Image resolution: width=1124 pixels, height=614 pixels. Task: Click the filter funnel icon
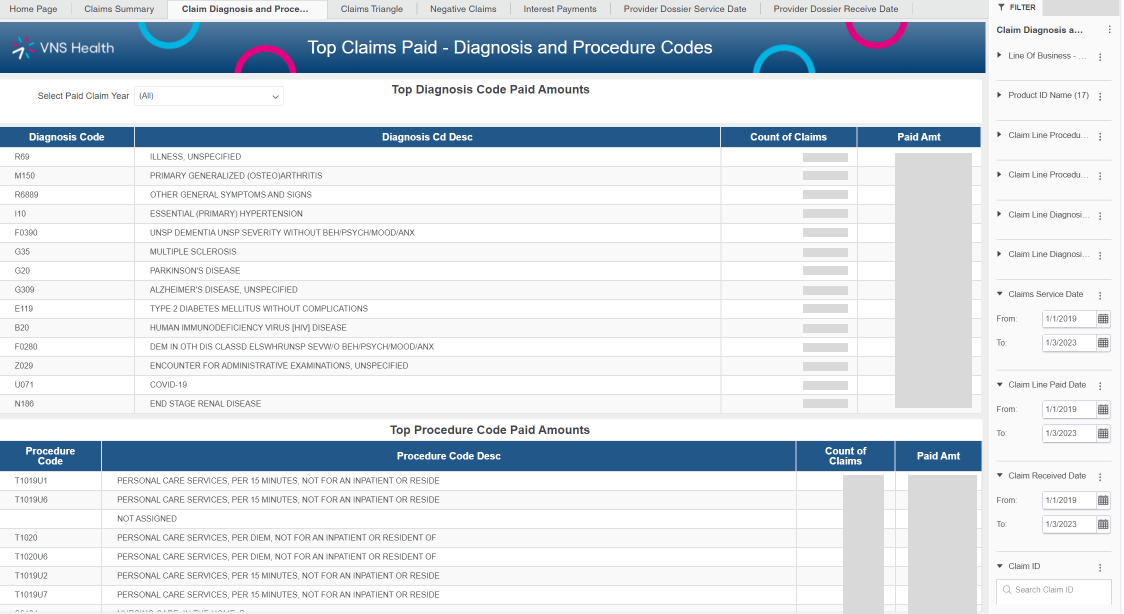(x=1001, y=7)
